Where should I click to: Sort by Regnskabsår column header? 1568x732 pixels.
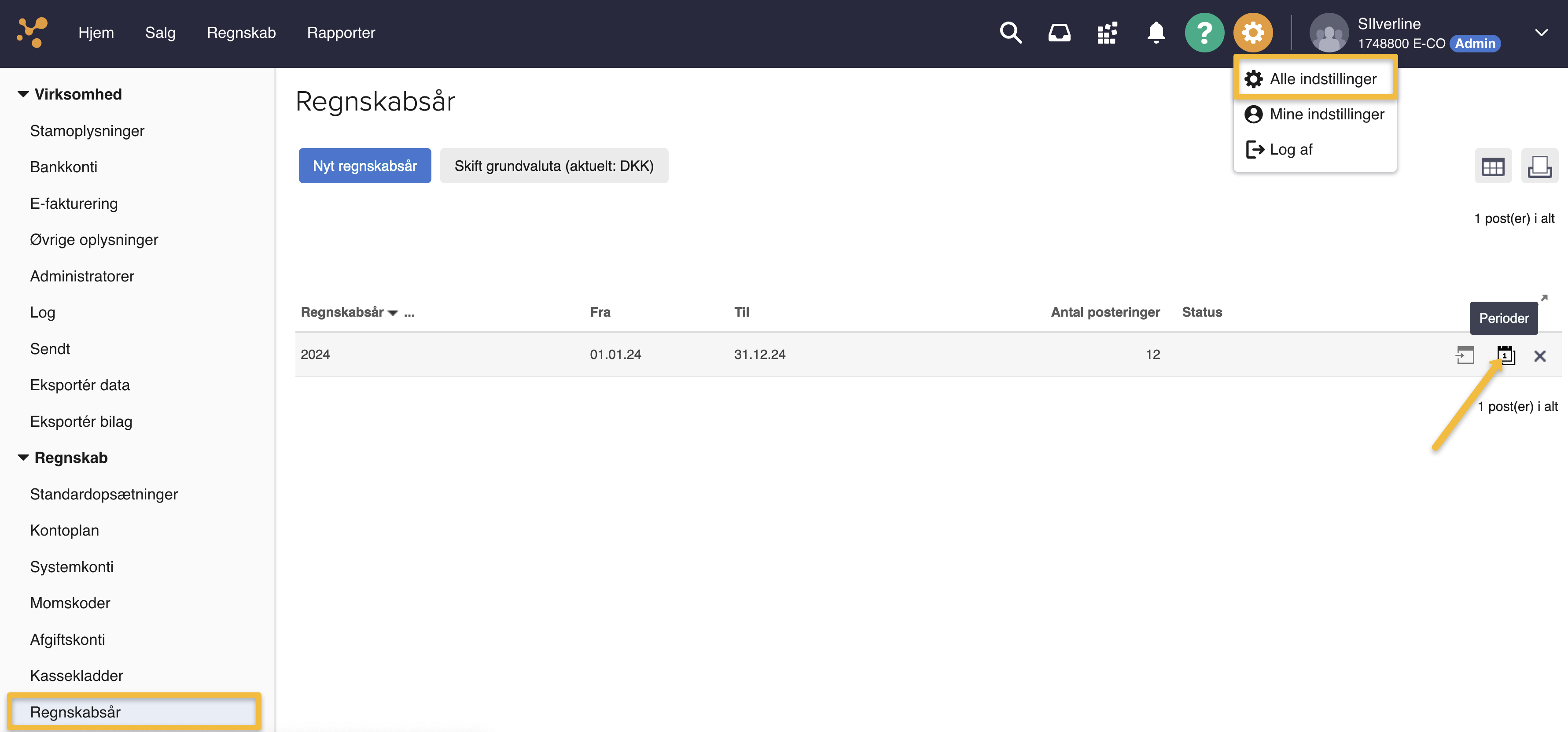tap(342, 312)
